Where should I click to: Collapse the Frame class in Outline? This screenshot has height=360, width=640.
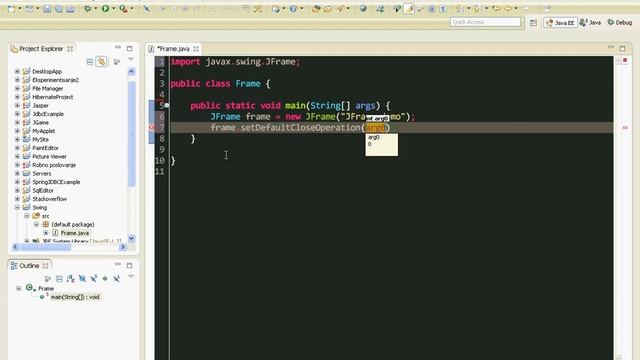click(18, 288)
